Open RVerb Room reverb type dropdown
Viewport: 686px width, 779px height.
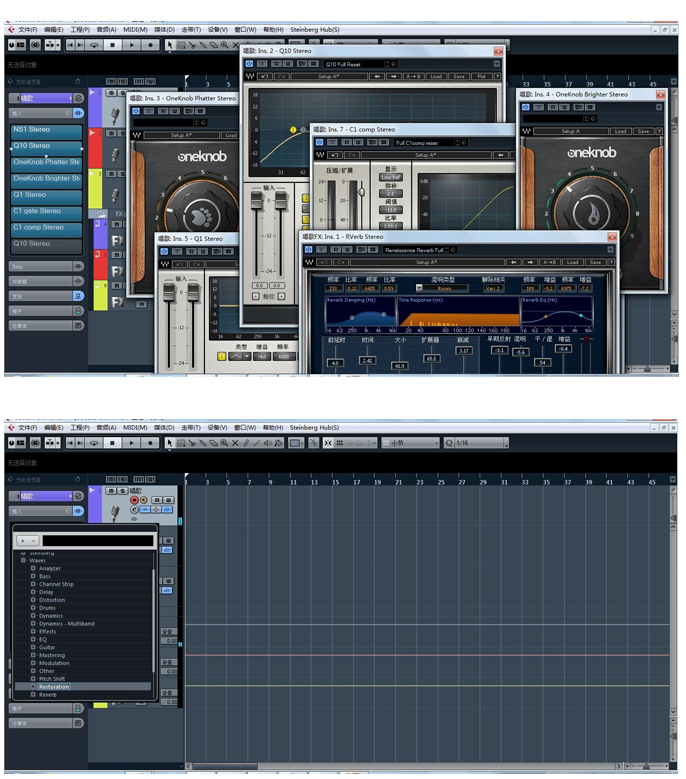(x=419, y=288)
